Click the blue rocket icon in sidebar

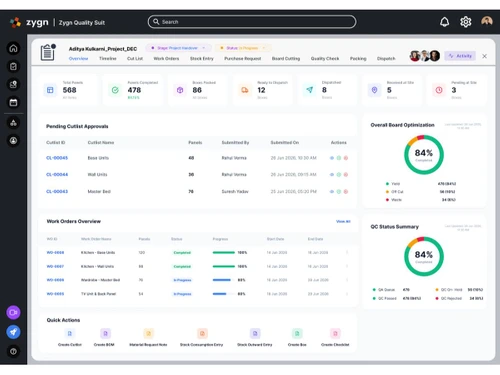pyautogui.click(x=13, y=332)
